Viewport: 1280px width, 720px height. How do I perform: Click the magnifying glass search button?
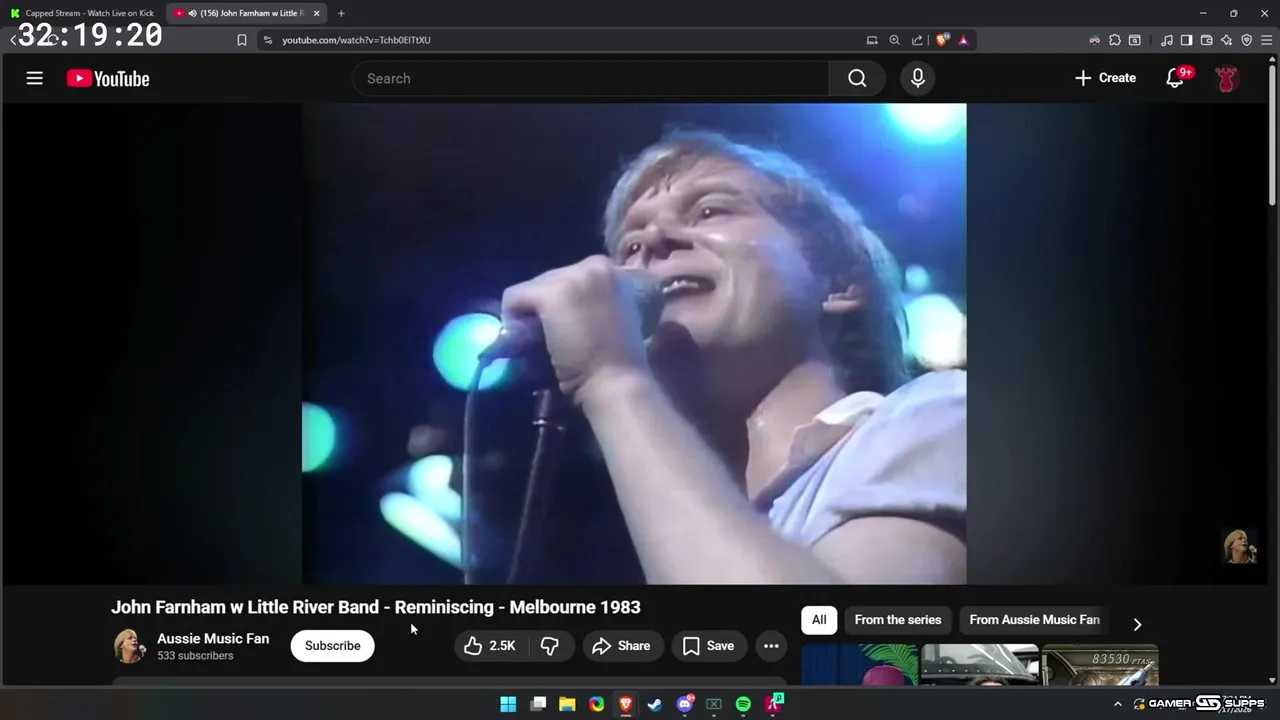click(x=857, y=79)
